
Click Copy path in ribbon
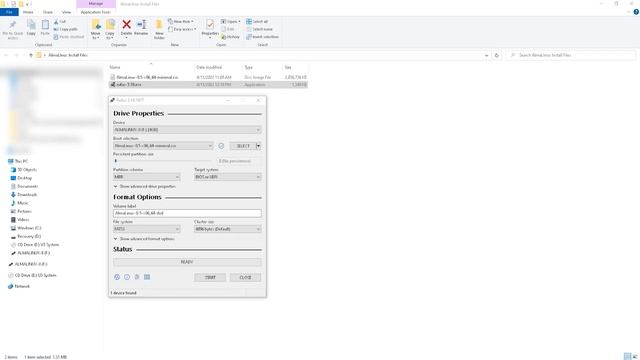65,29
